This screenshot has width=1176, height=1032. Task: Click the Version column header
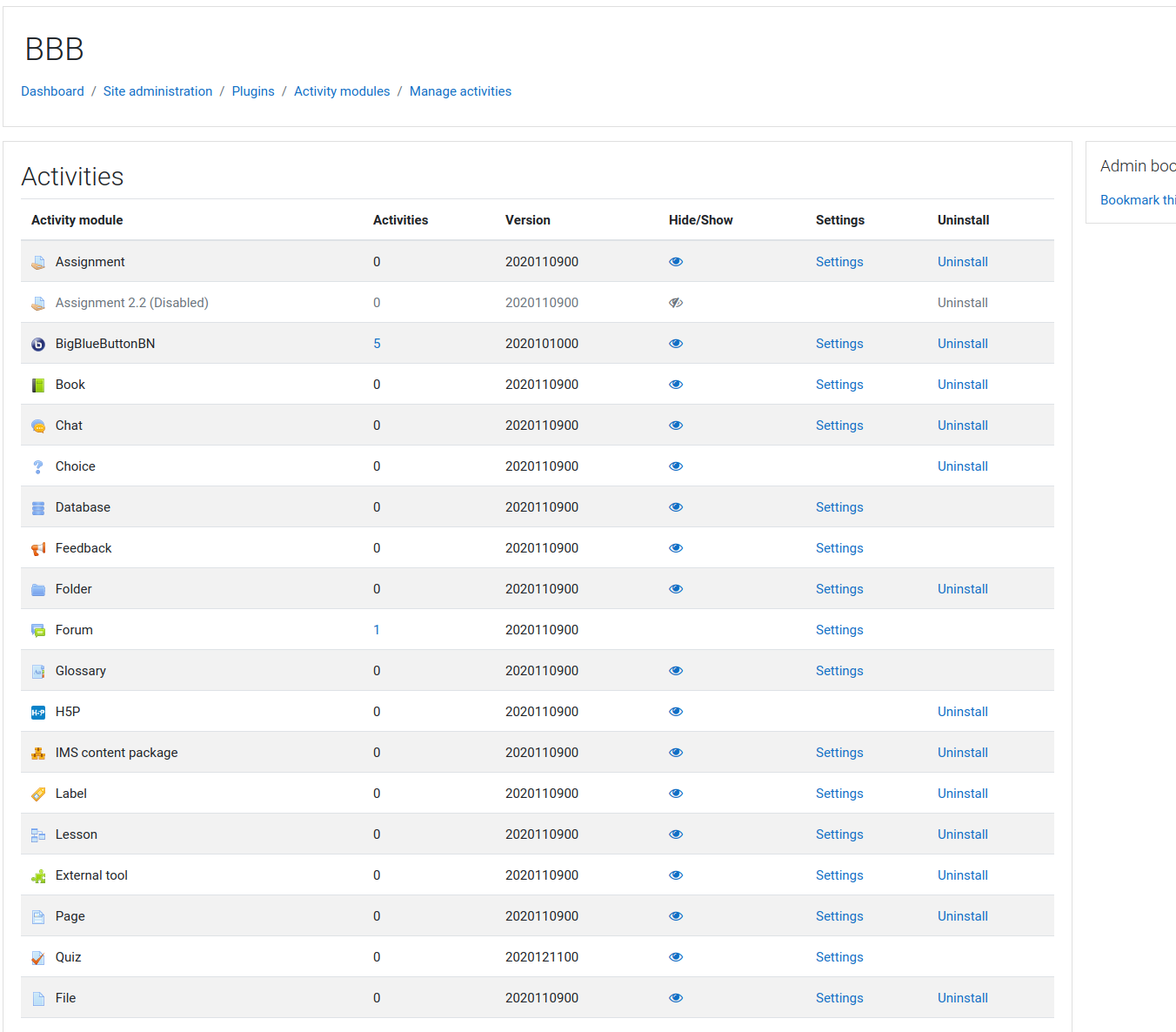pyautogui.click(x=528, y=220)
